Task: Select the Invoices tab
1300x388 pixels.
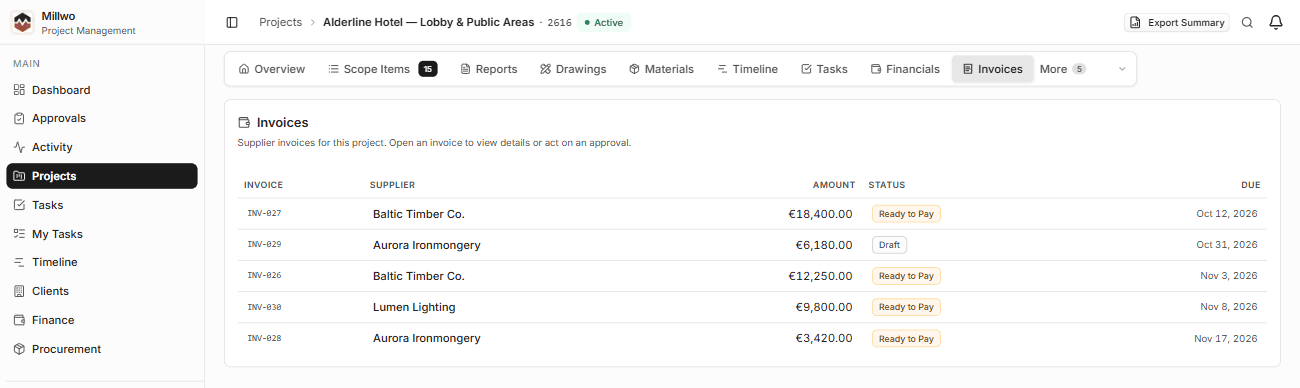Action: click(993, 69)
